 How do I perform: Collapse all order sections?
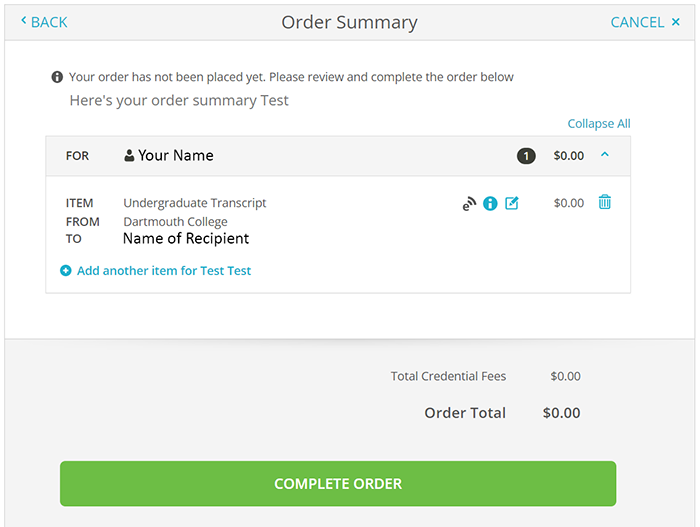click(x=598, y=124)
